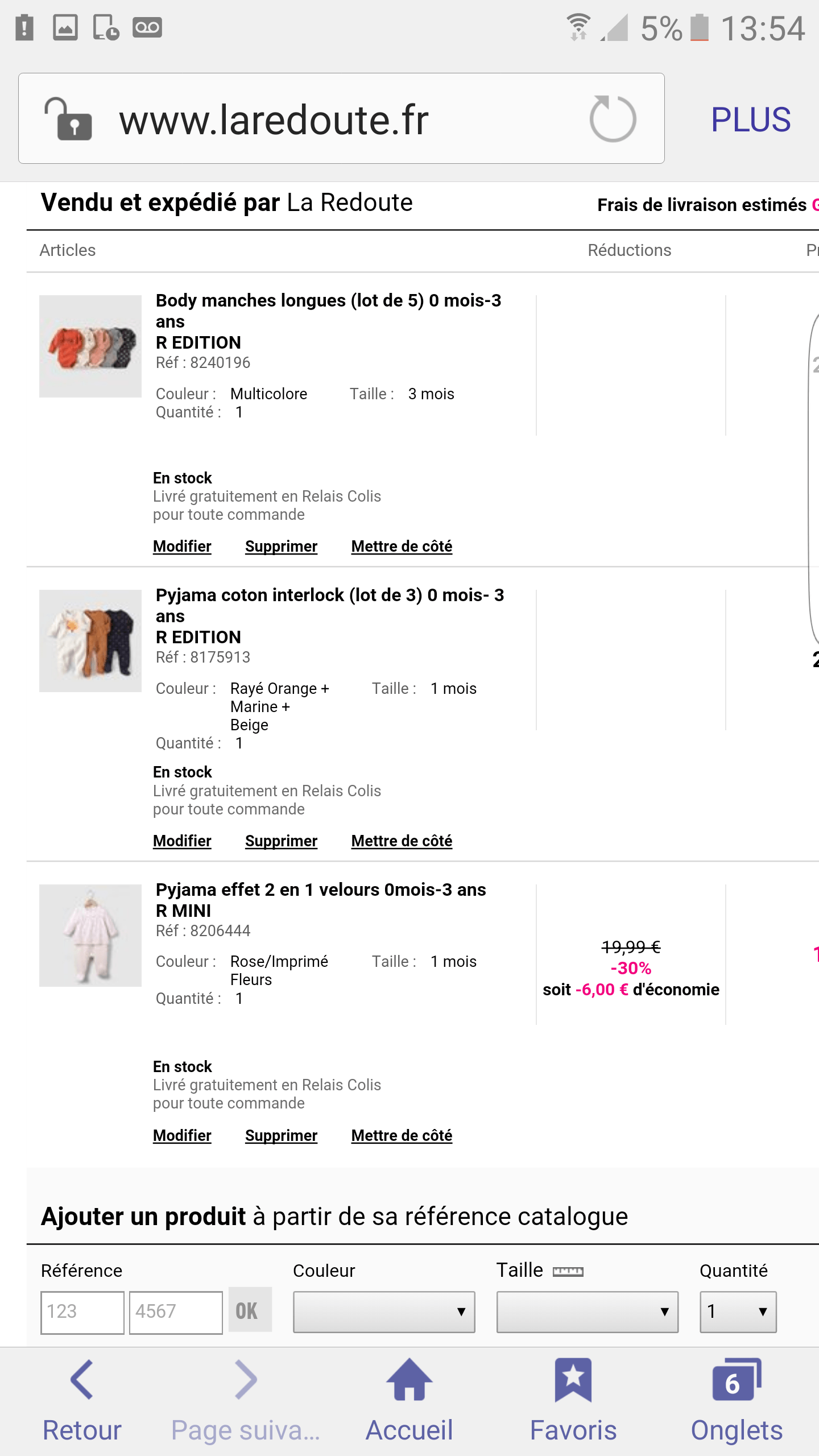Focus the first Référence field (123)
This screenshot has height=1456, width=819.
(x=82, y=1312)
